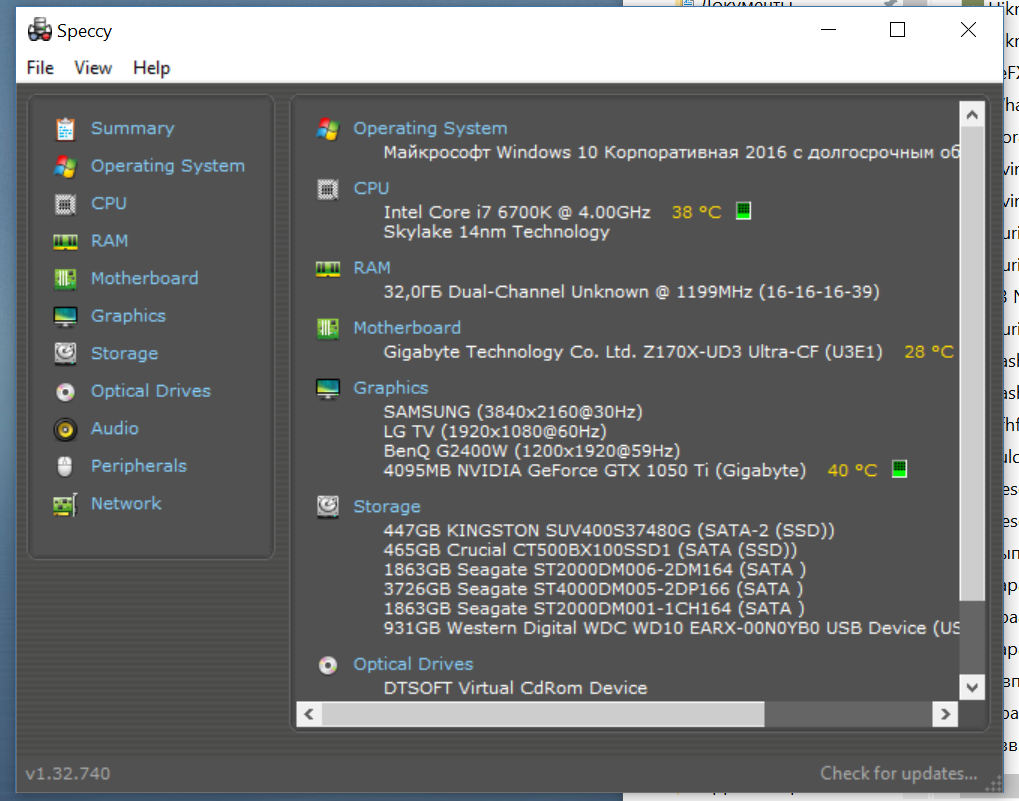Click the horizontal scrollbar left arrow
1019x801 pixels.
(309, 715)
